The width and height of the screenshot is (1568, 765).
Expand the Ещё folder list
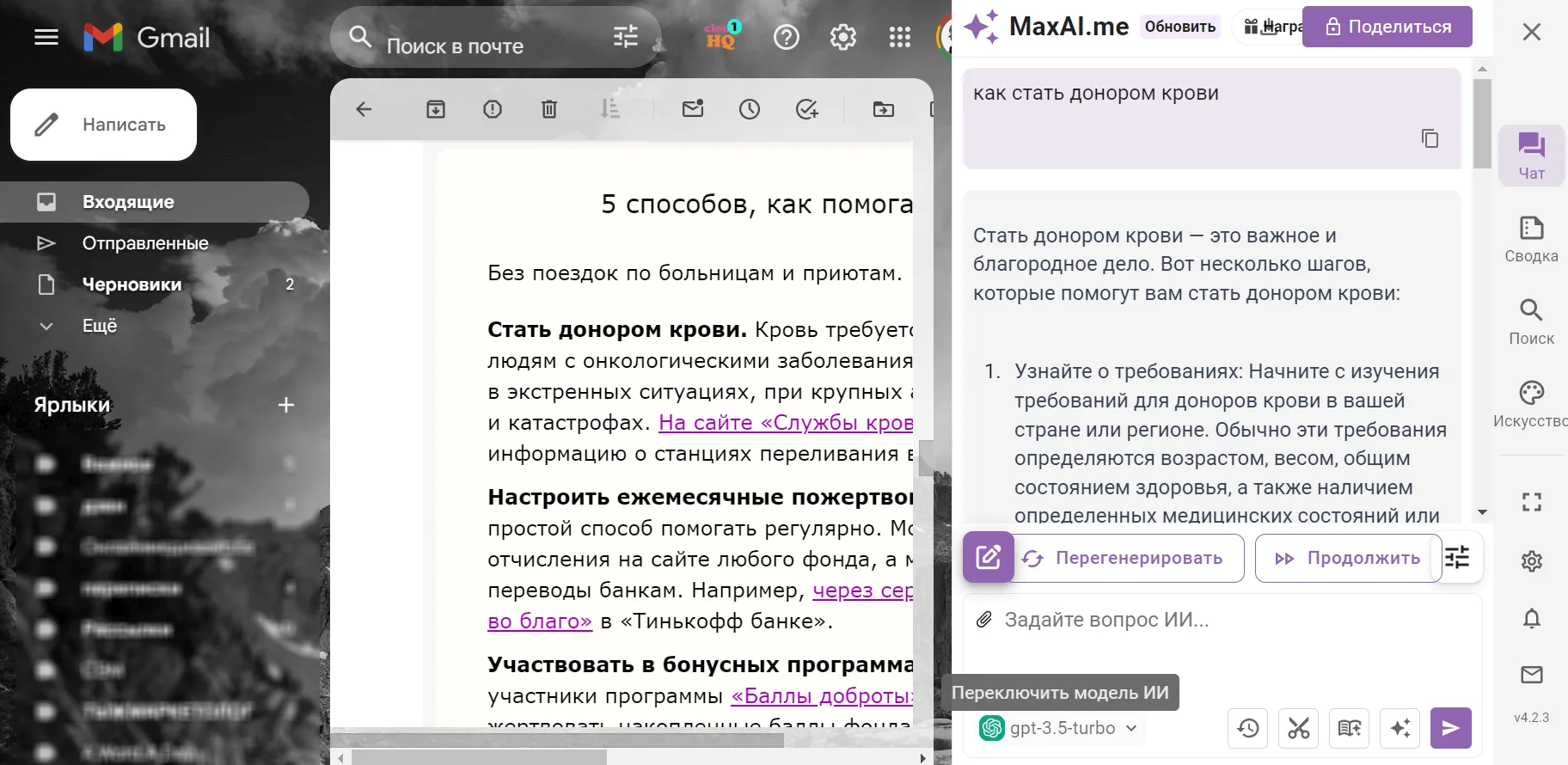coord(99,326)
